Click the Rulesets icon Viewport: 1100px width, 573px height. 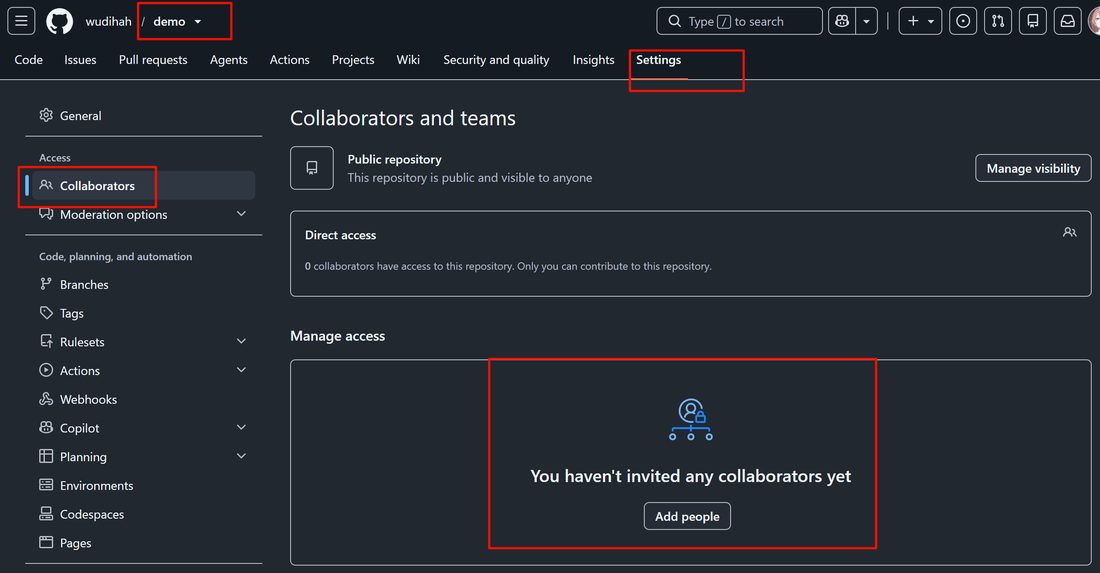(46, 342)
